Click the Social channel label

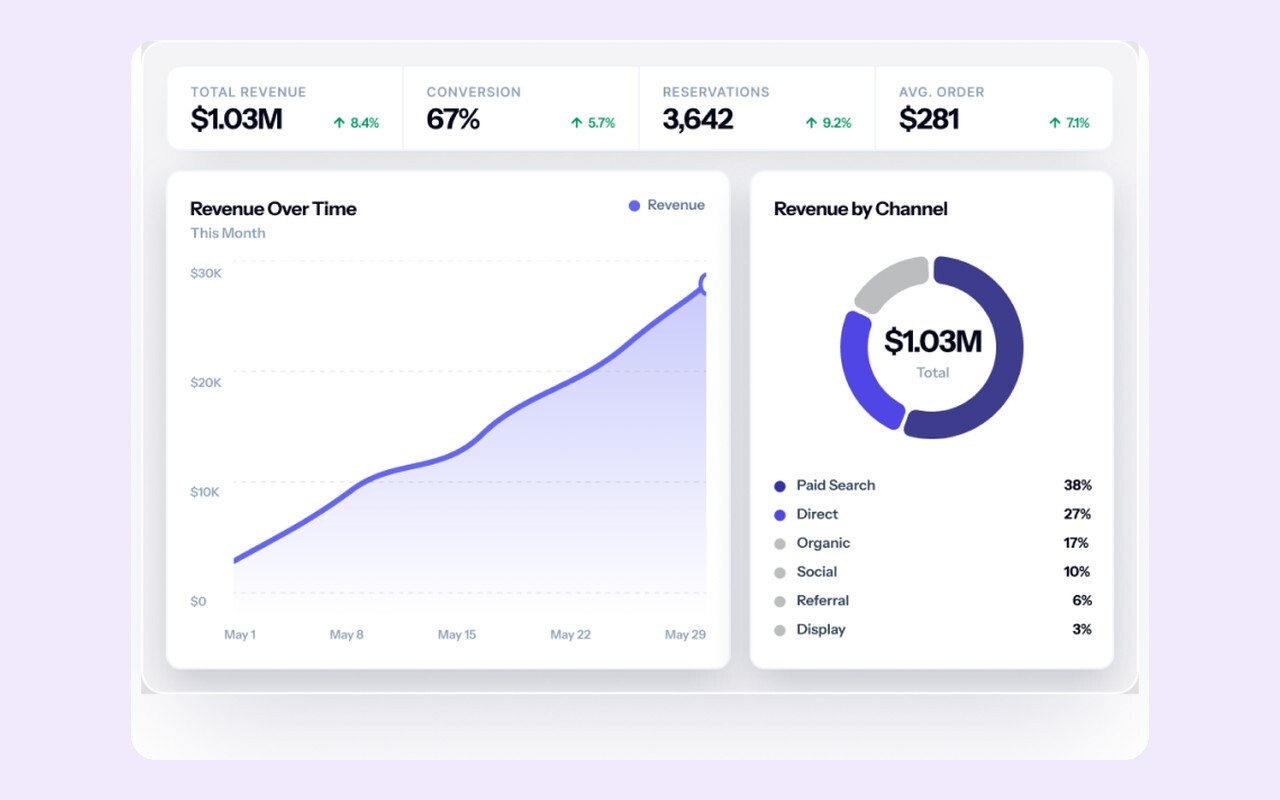[817, 572]
